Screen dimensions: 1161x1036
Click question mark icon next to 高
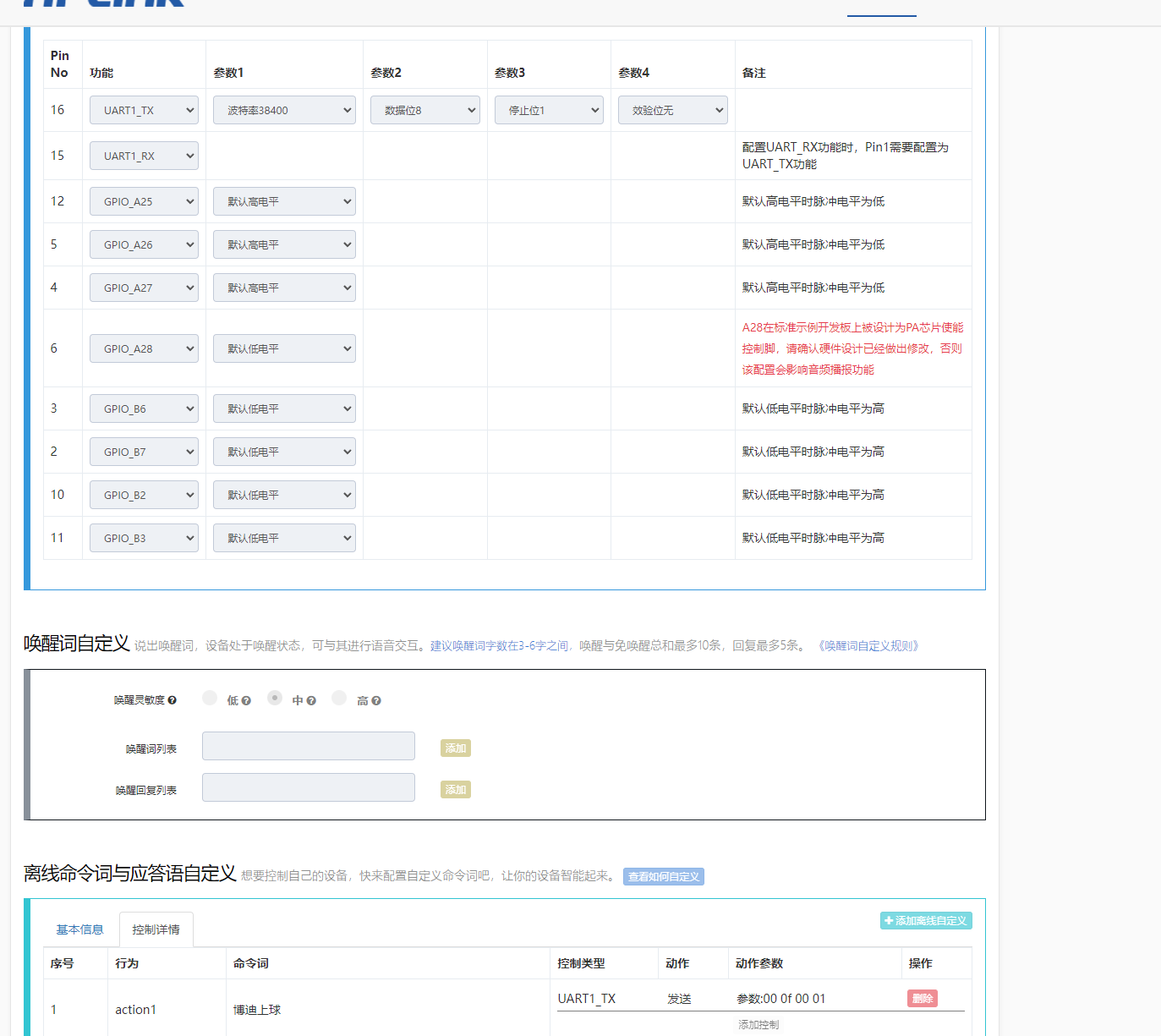tap(376, 701)
